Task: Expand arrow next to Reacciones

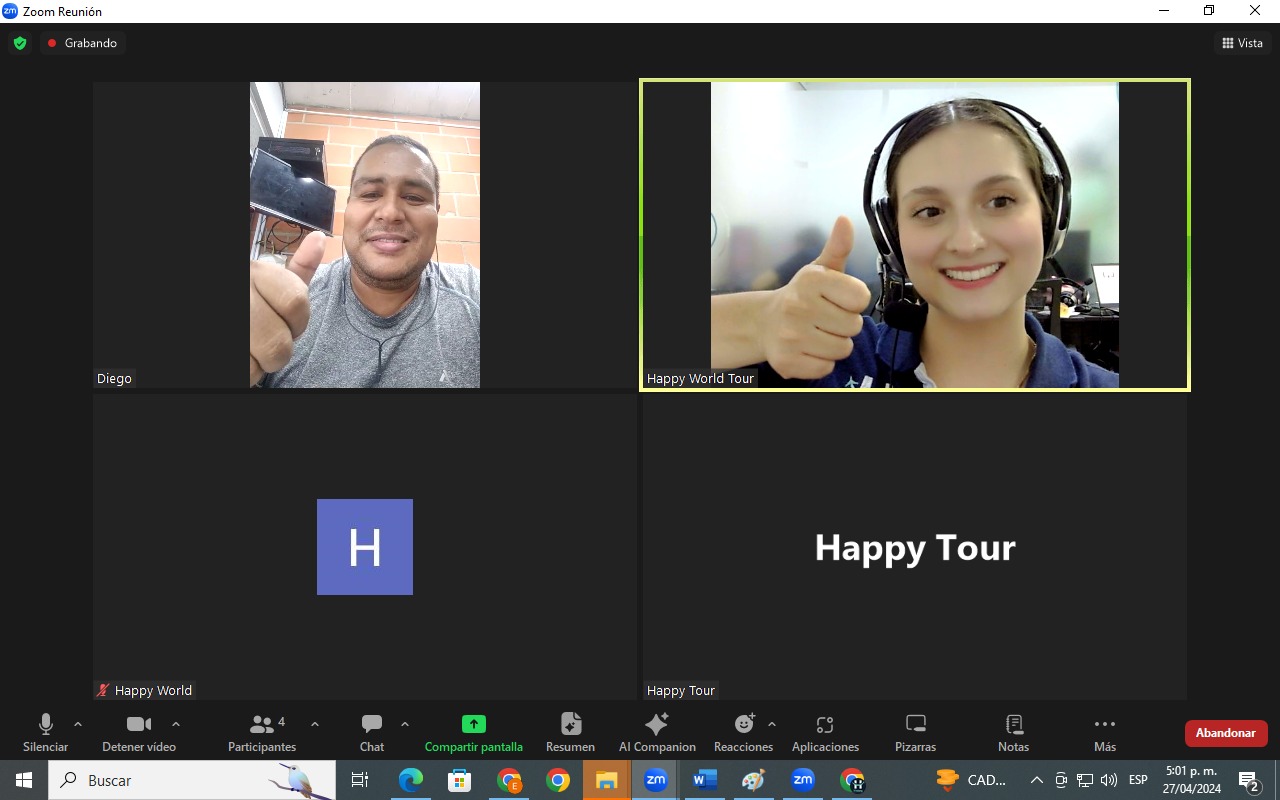Action: pyautogui.click(x=772, y=724)
